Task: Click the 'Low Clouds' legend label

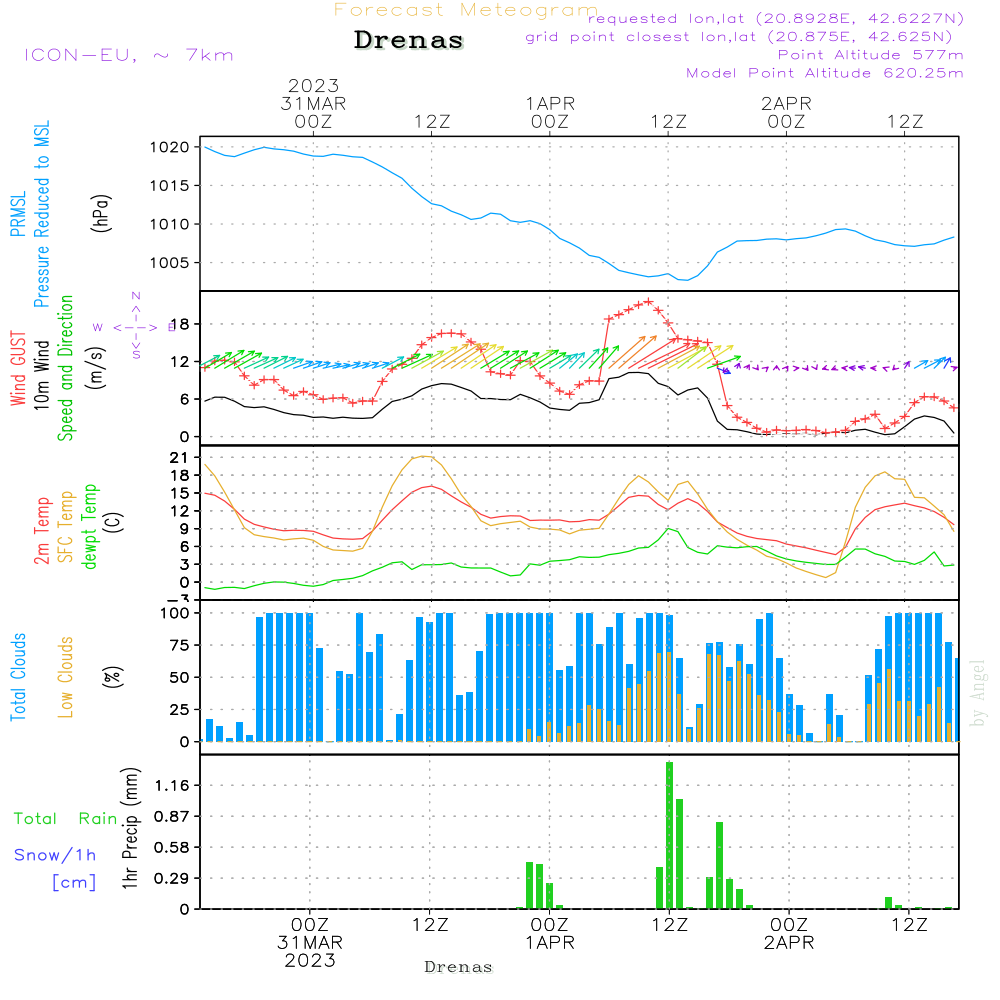Action: coord(66,677)
